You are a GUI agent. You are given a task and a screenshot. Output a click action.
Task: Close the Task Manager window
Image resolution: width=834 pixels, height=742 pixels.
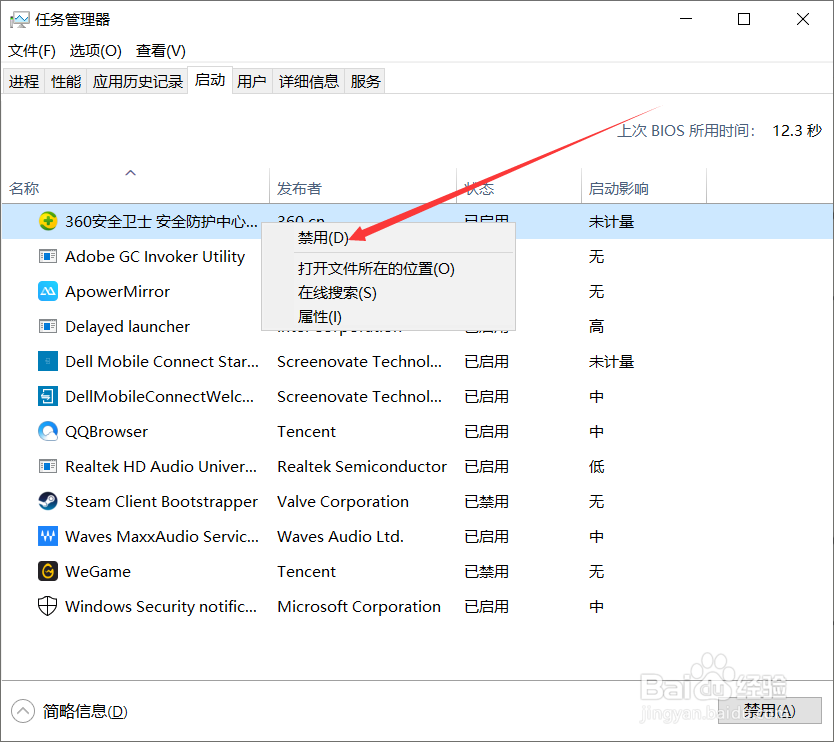[803, 19]
